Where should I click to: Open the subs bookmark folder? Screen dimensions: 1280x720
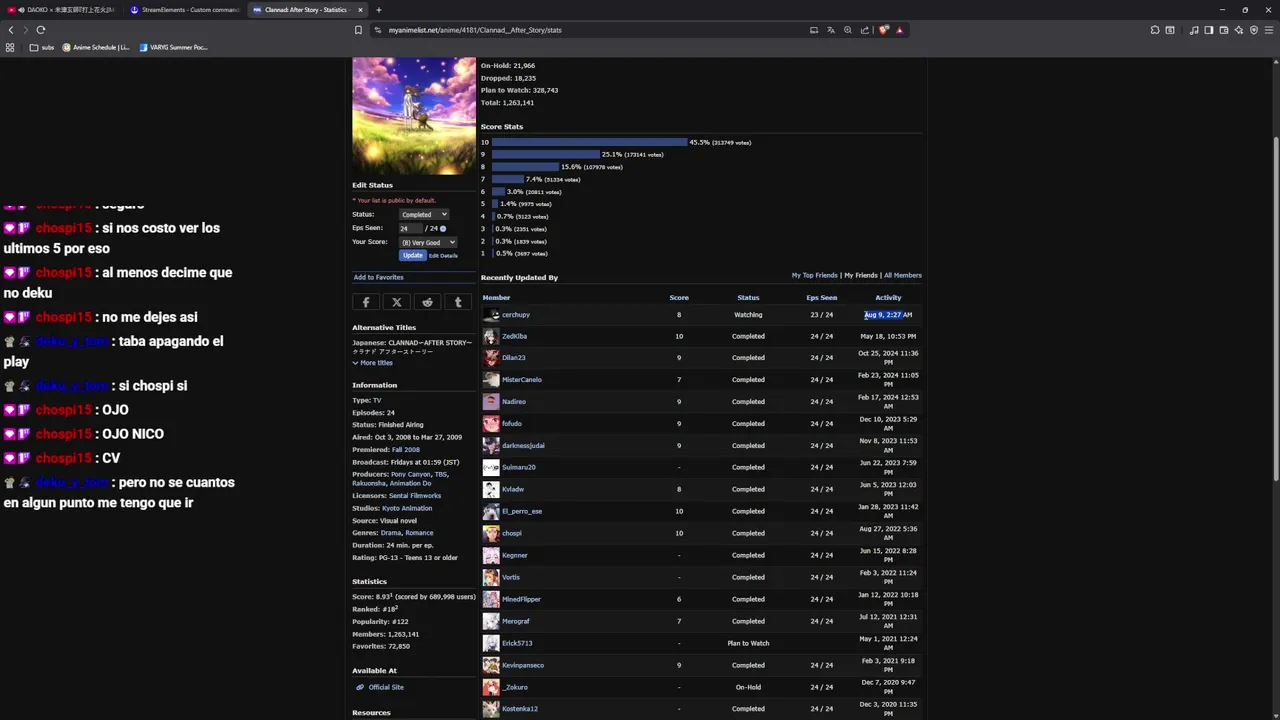coord(41,47)
